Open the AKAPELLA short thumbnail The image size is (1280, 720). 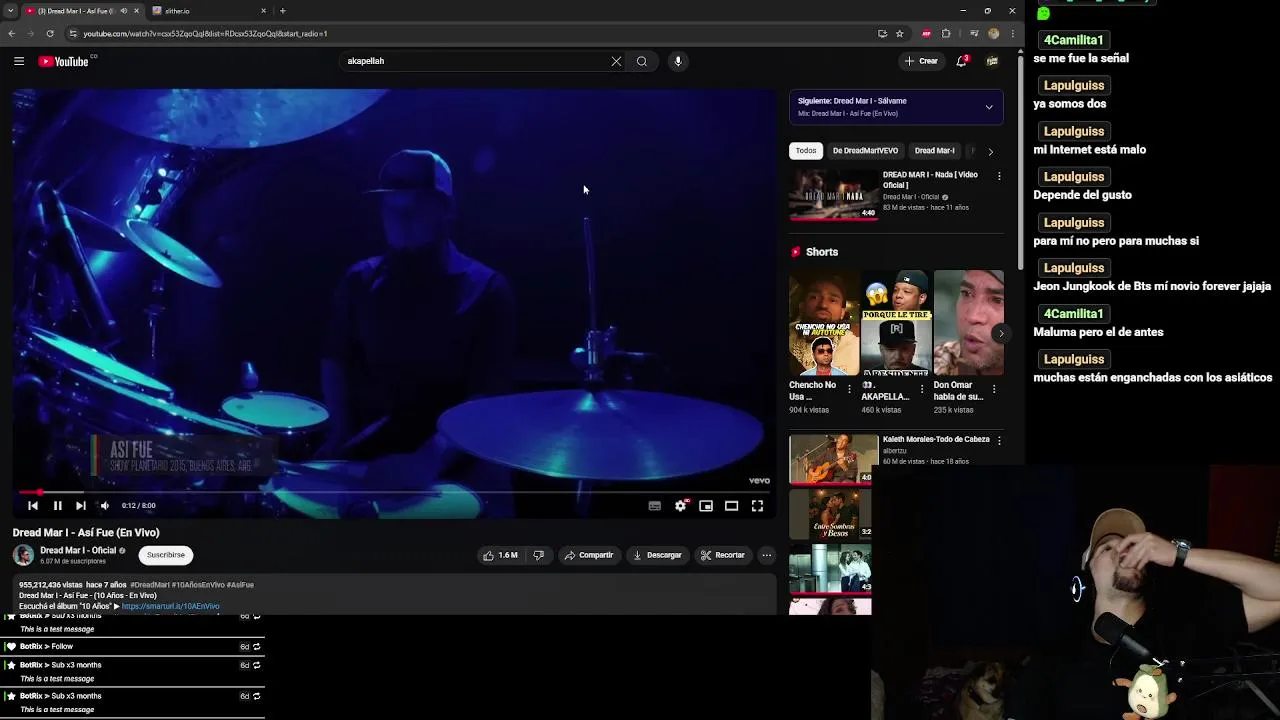click(x=896, y=322)
